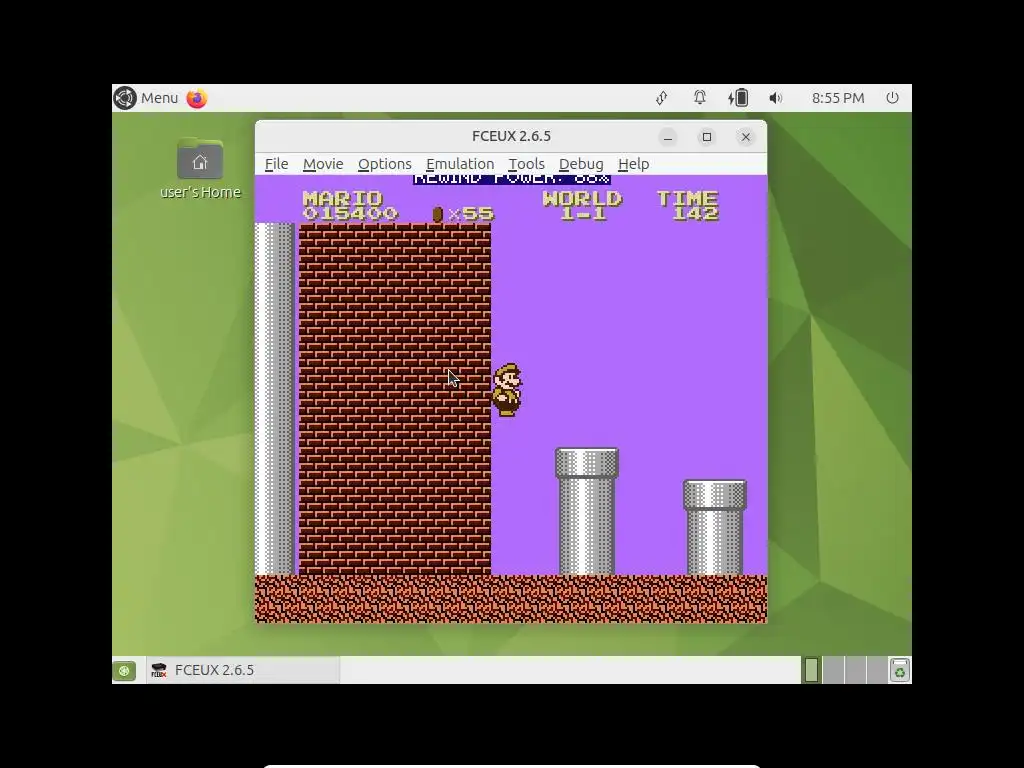Close the FCEUX 2.6.5 window

pos(746,137)
